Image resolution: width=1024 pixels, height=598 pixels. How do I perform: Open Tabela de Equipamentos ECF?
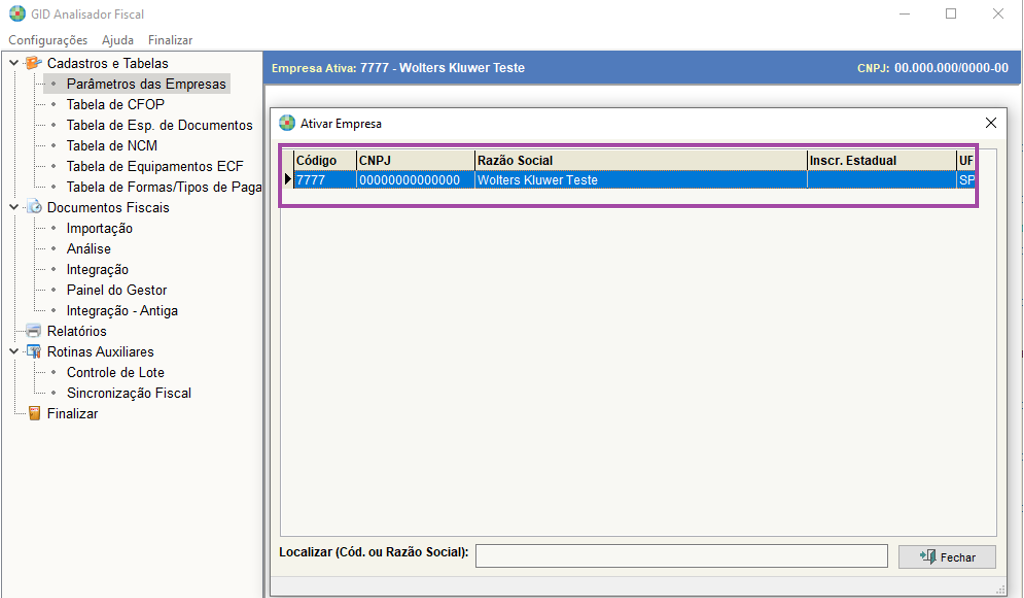coord(155,166)
